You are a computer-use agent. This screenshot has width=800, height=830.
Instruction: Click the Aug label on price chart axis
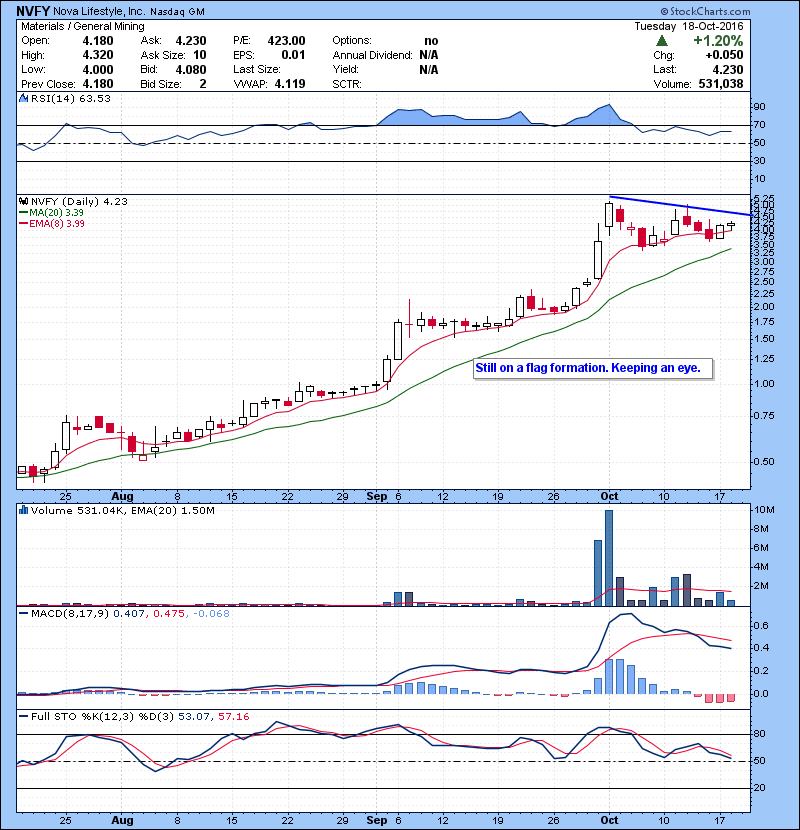122,497
